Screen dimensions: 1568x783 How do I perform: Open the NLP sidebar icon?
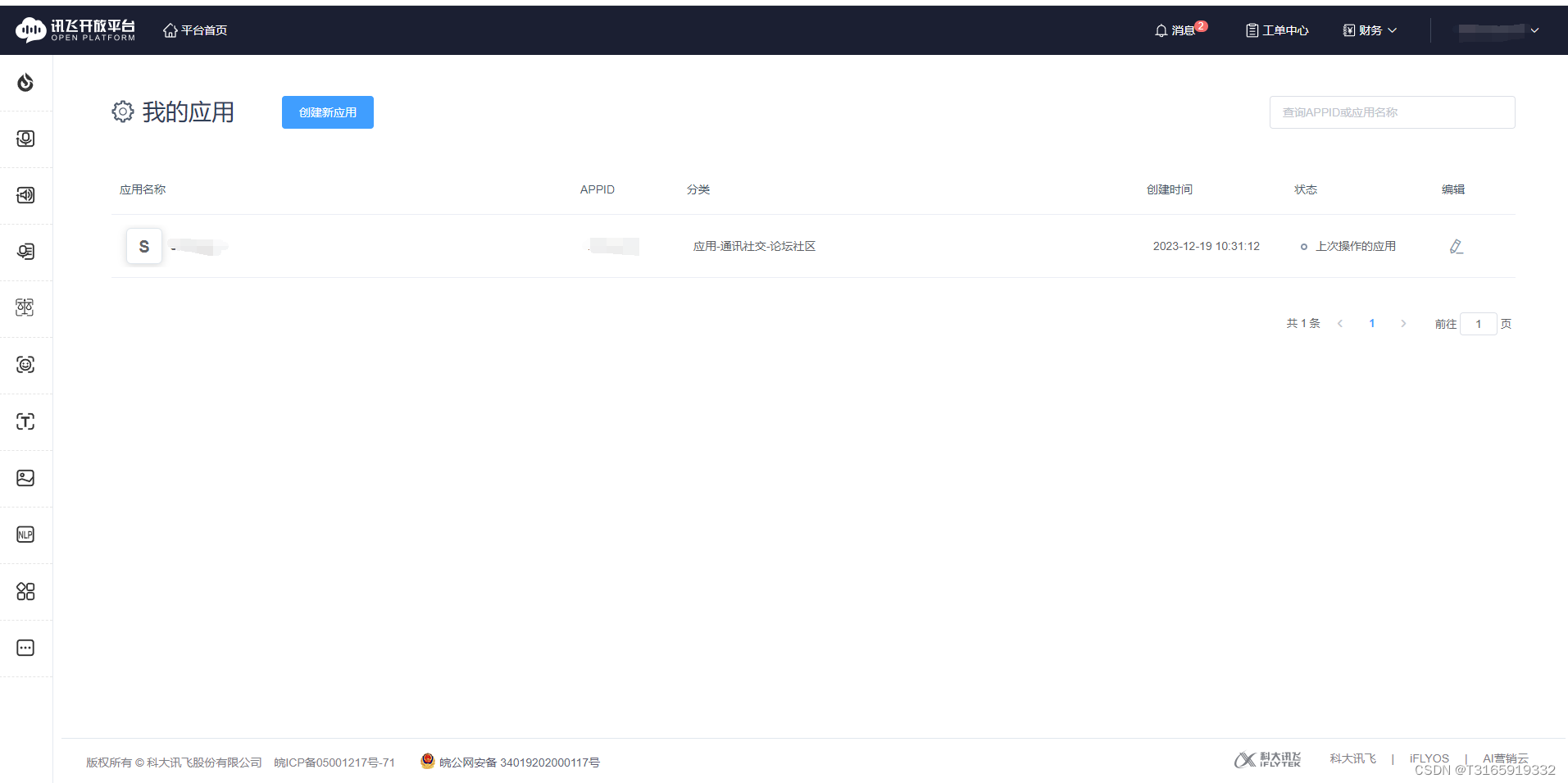click(25, 535)
